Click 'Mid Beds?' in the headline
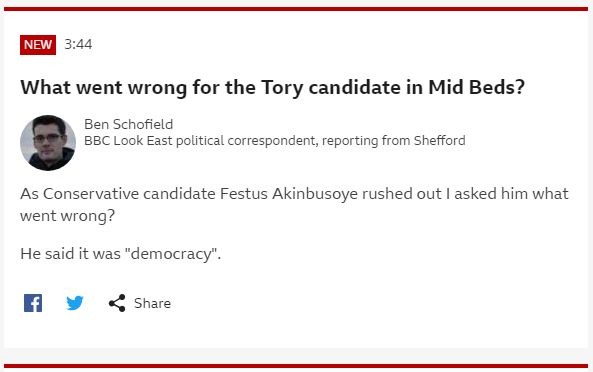The height and width of the screenshot is (372, 593). click(x=477, y=87)
